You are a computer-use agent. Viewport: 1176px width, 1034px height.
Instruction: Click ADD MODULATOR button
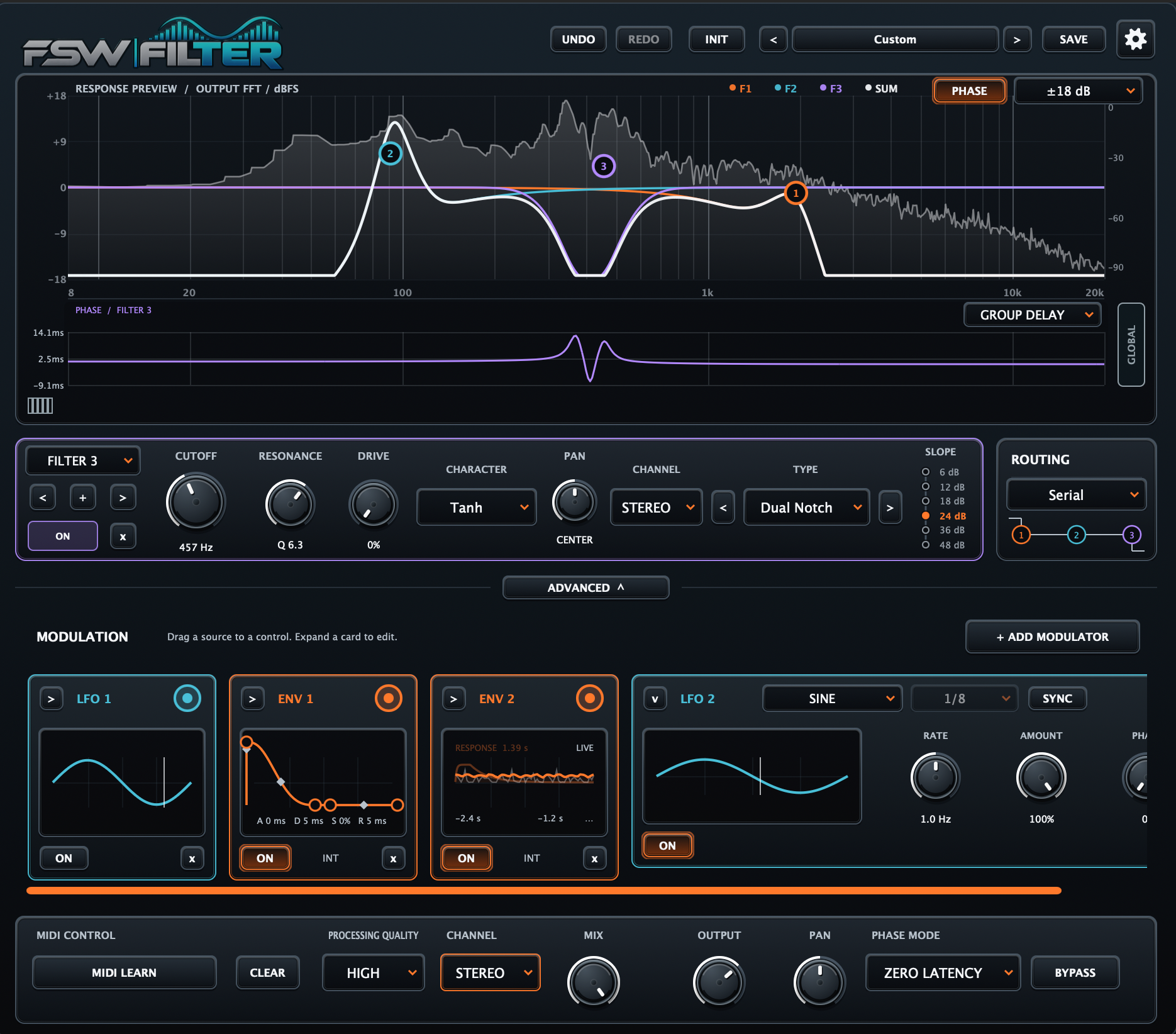[x=1052, y=637]
